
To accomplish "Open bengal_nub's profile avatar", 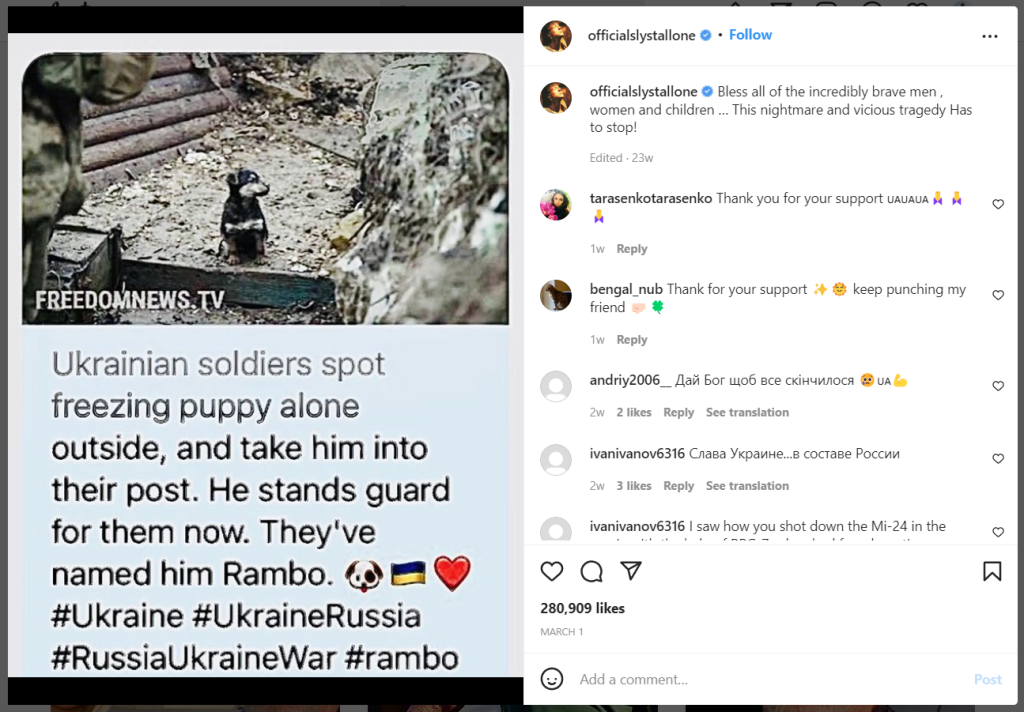I will coord(556,295).
